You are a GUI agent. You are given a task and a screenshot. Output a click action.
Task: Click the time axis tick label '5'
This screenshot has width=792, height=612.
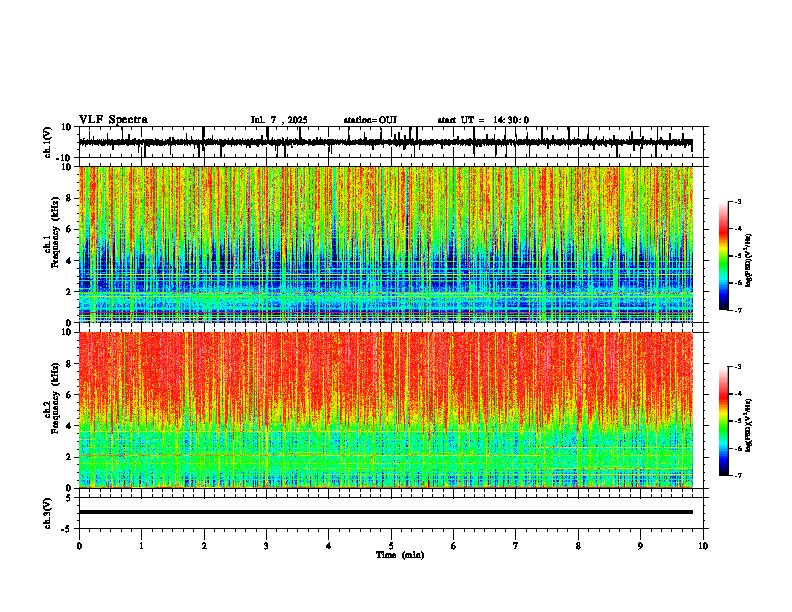pyautogui.click(x=391, y=546)
